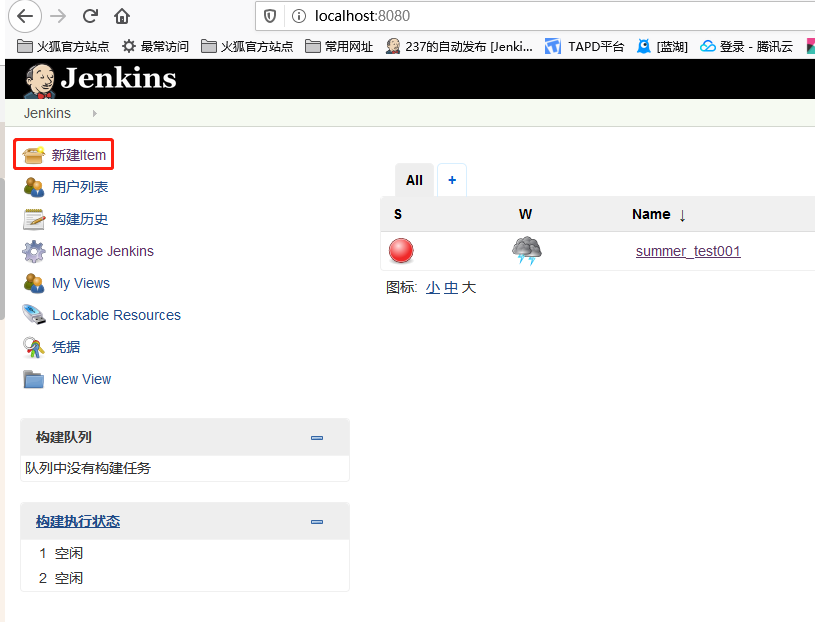Click the Jenkins breadcrumb link

[47, 113]
